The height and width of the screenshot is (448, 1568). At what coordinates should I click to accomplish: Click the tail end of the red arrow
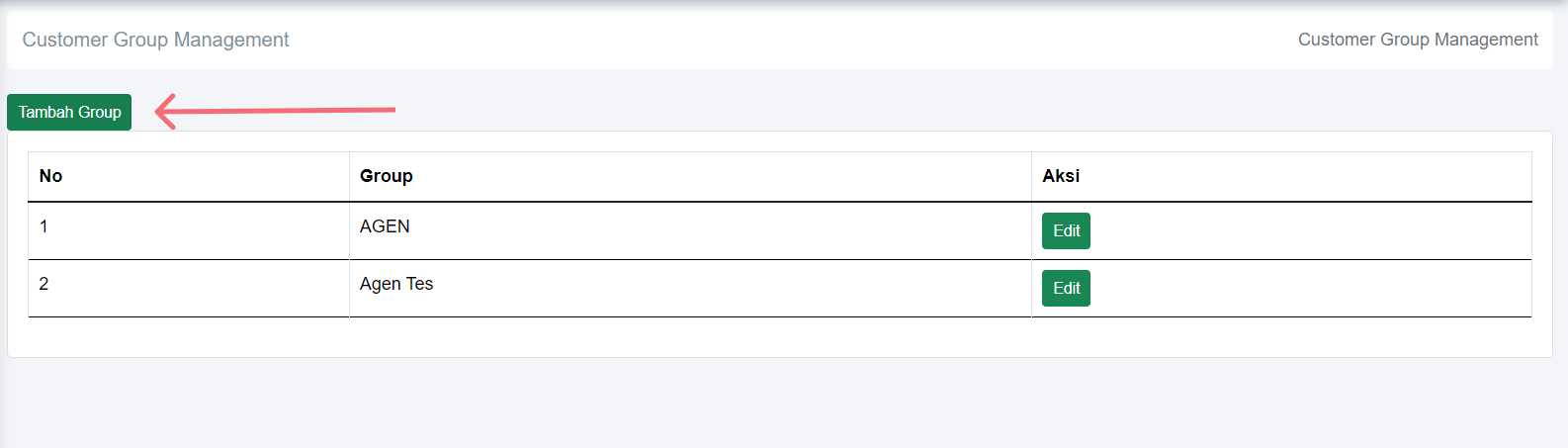[392, 109]
